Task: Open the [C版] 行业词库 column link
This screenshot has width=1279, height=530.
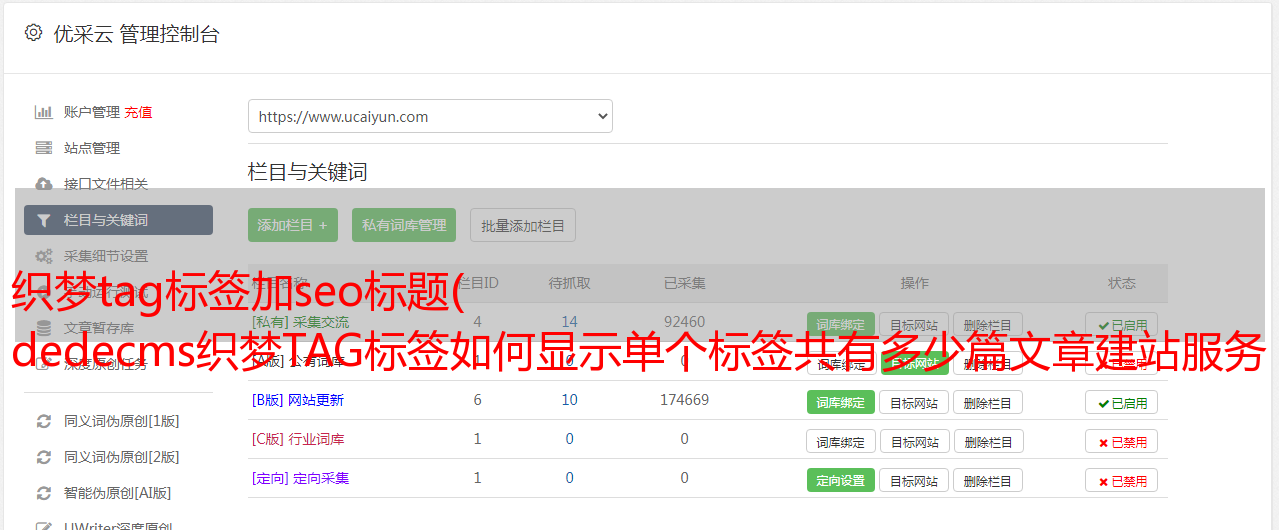Action: point(298,439)
